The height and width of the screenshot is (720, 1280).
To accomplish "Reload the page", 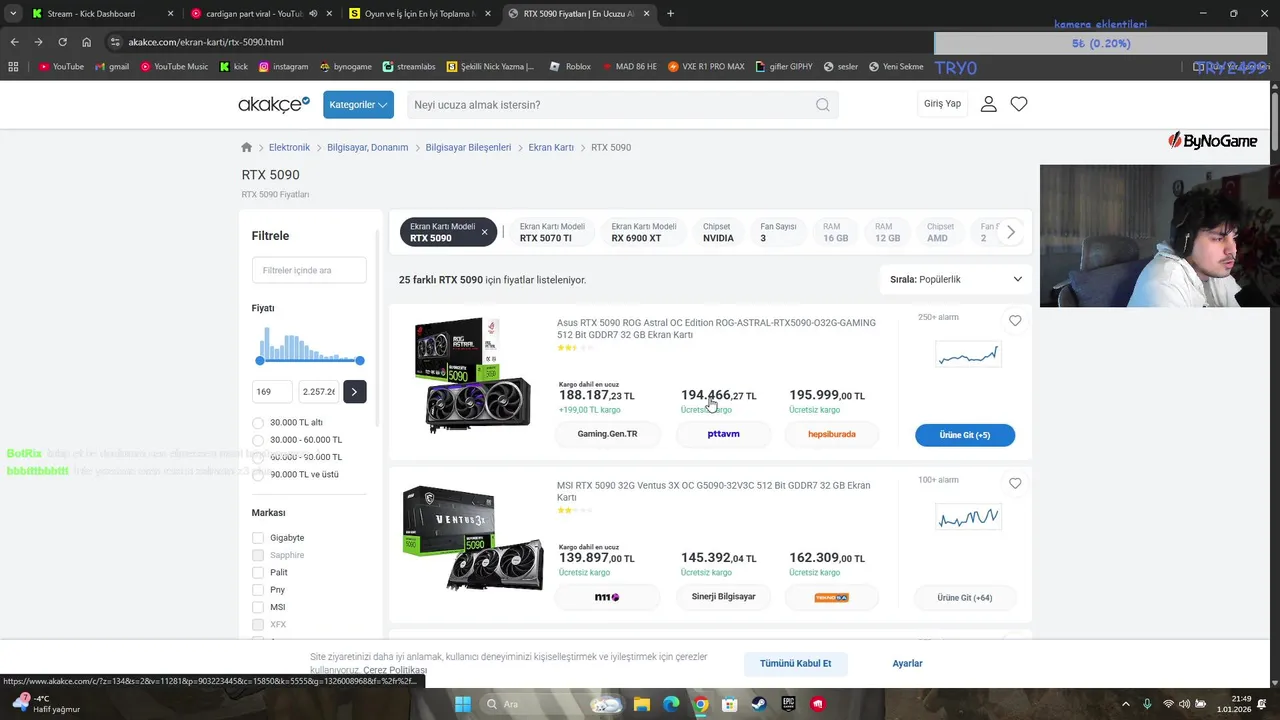I will coord(62,42).
